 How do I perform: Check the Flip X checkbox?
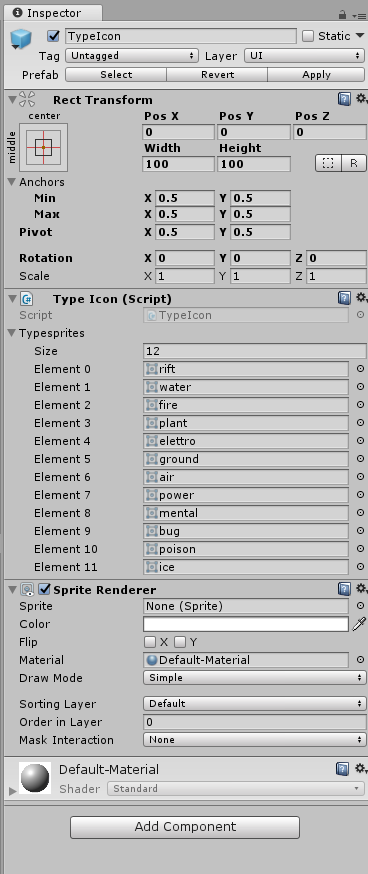[x=149, y=642]
